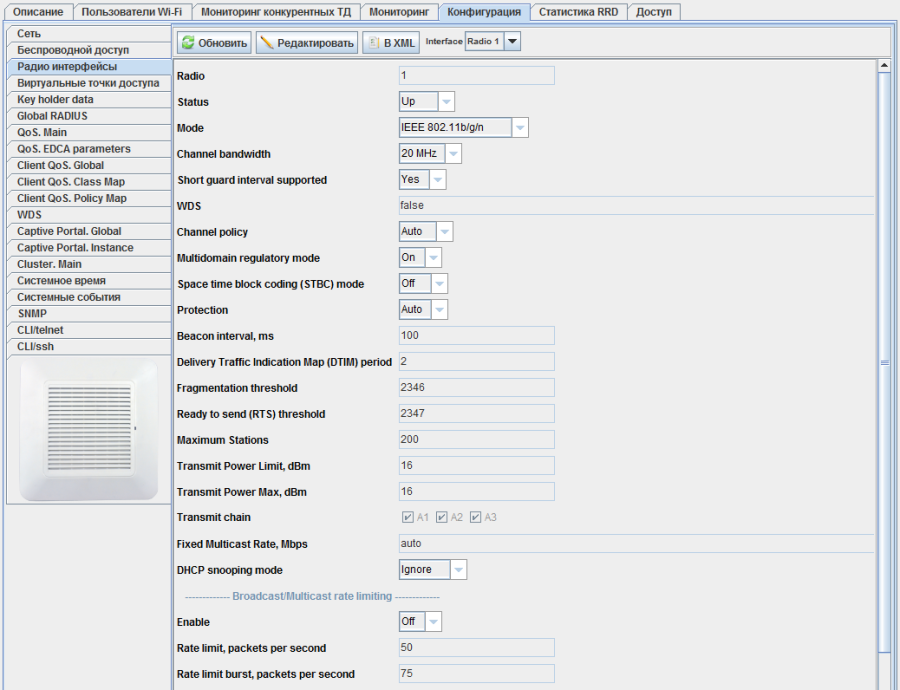Open the Пользователи Wi-Fi tab
Screen dimensions: 900x690
[x=131, y=11]
